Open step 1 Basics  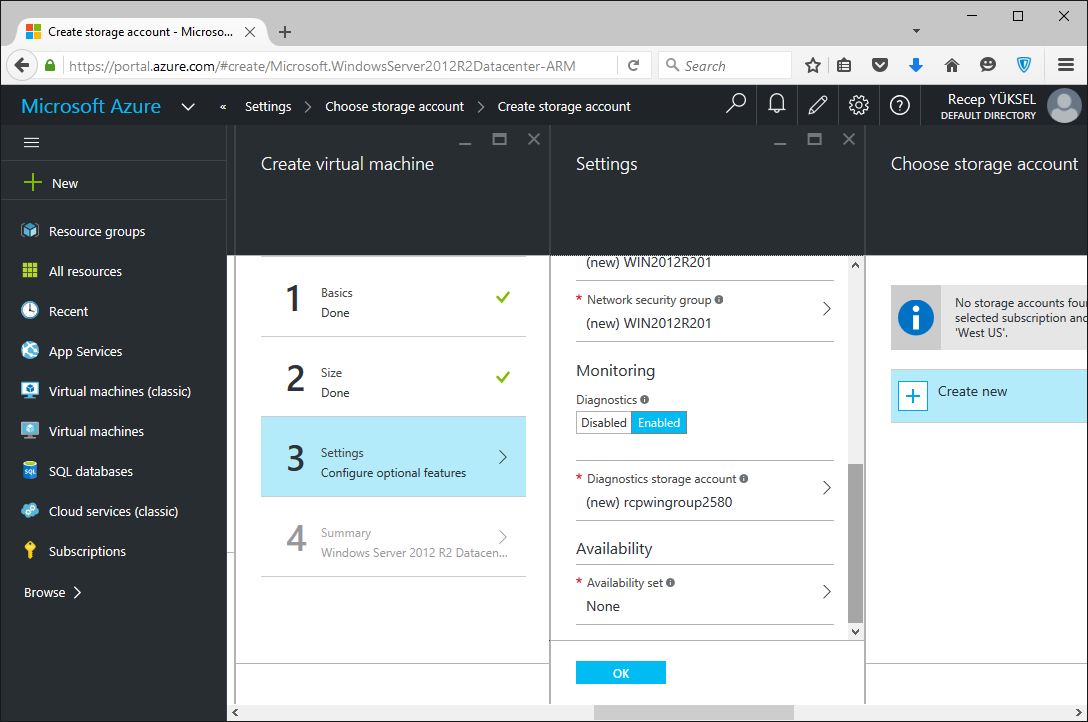click(393, 300)
